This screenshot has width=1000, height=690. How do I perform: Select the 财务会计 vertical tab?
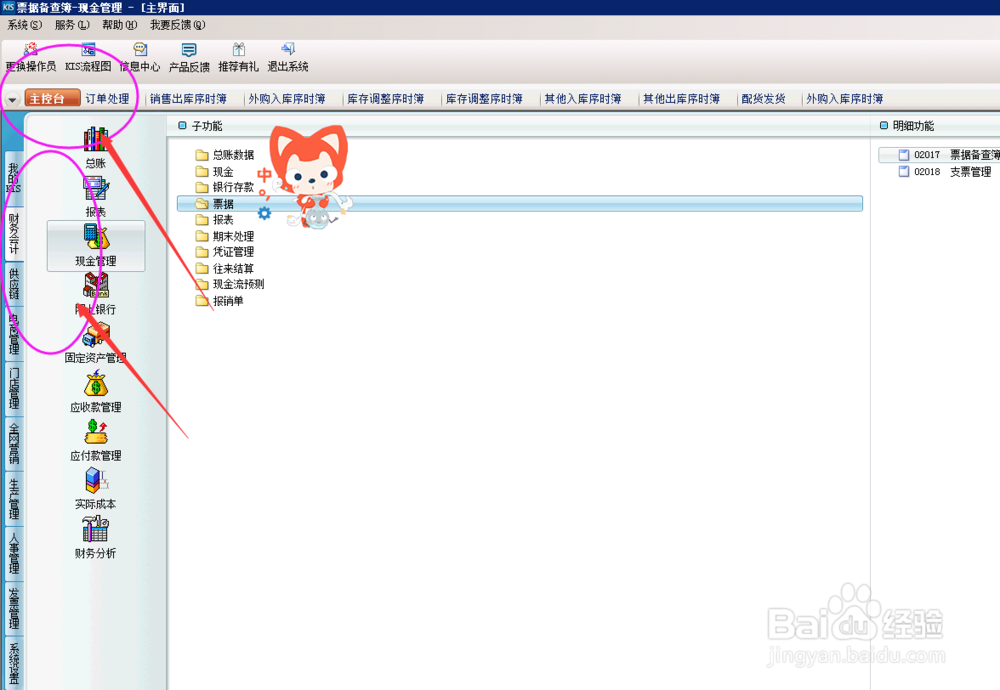point(13,233)
